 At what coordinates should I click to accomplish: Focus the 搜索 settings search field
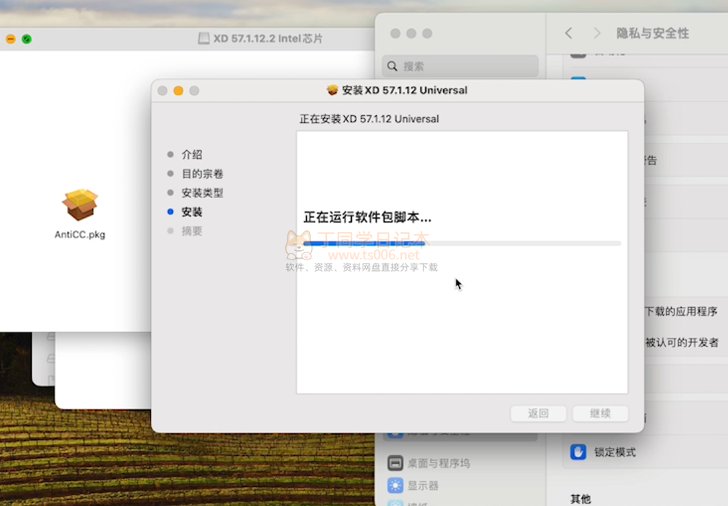(460, 67)
